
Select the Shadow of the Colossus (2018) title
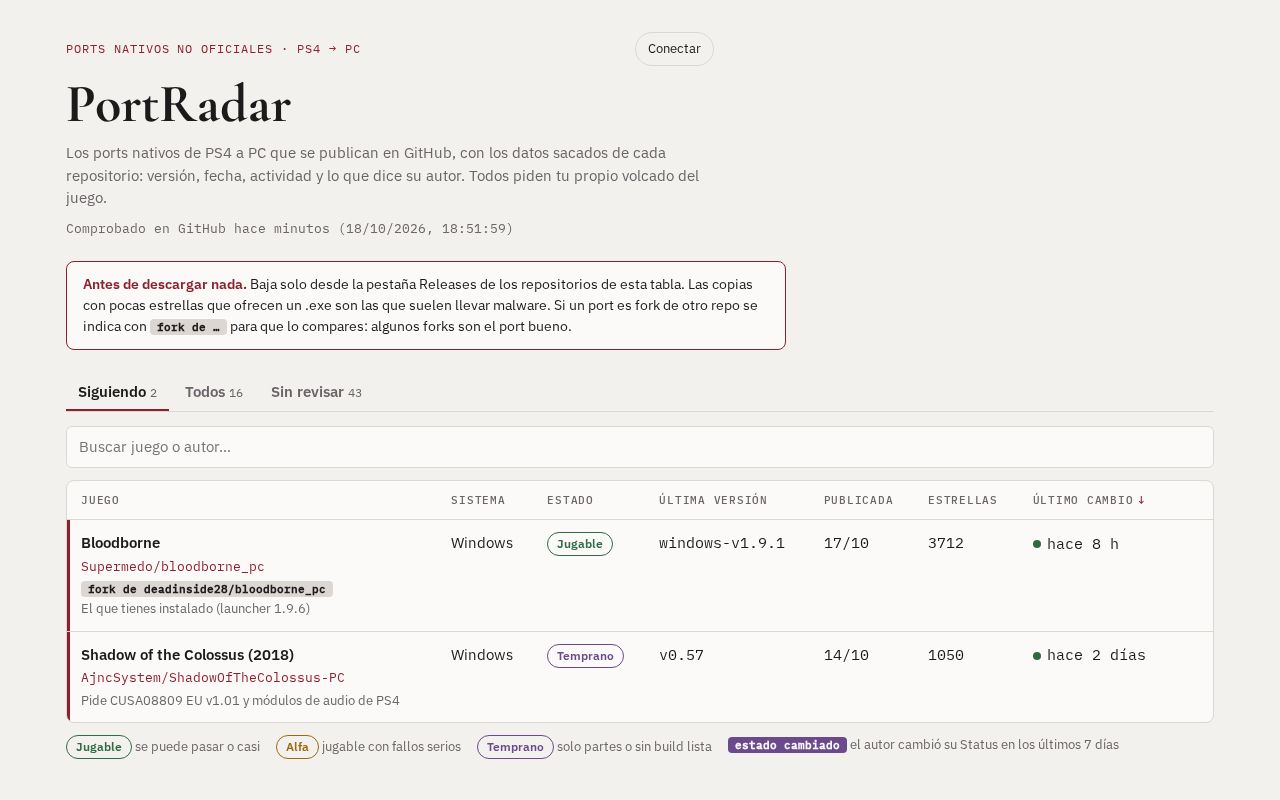pyautogui.click(x=187, y=655)
